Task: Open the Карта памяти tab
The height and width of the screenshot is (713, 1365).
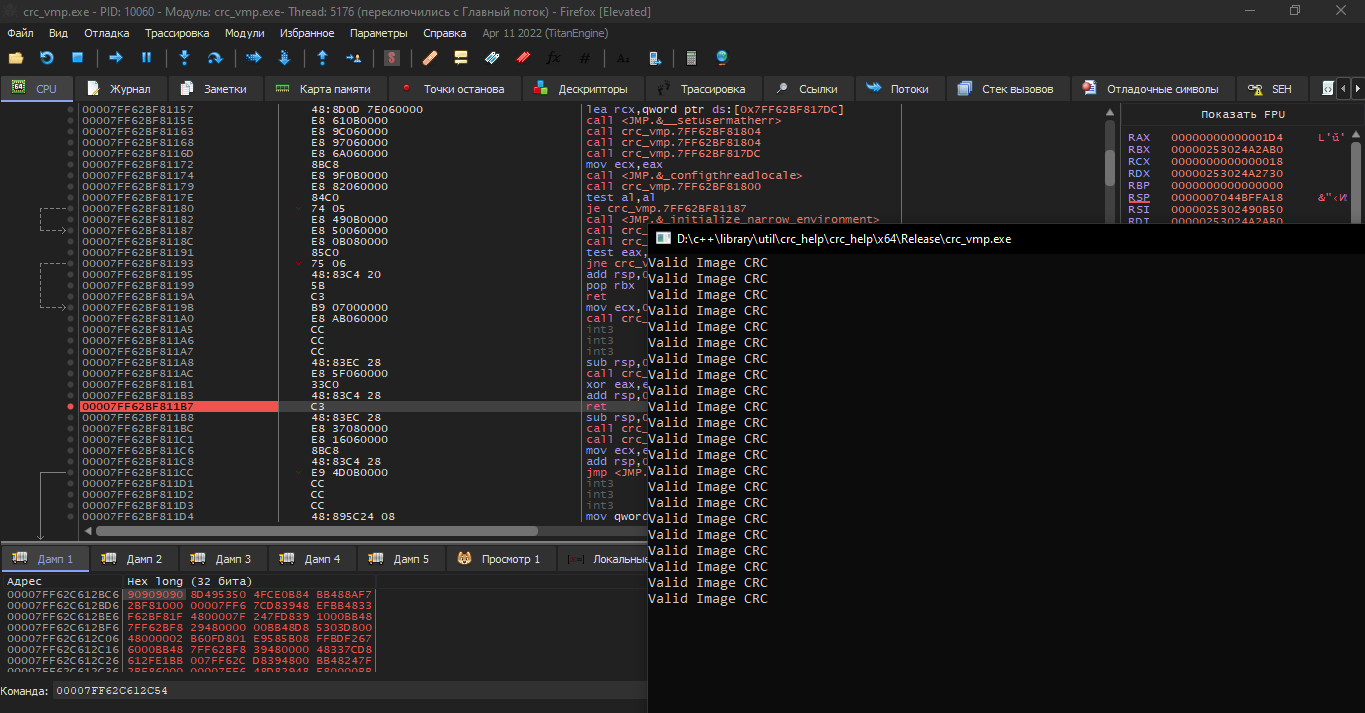Action: tap(324, 89)
